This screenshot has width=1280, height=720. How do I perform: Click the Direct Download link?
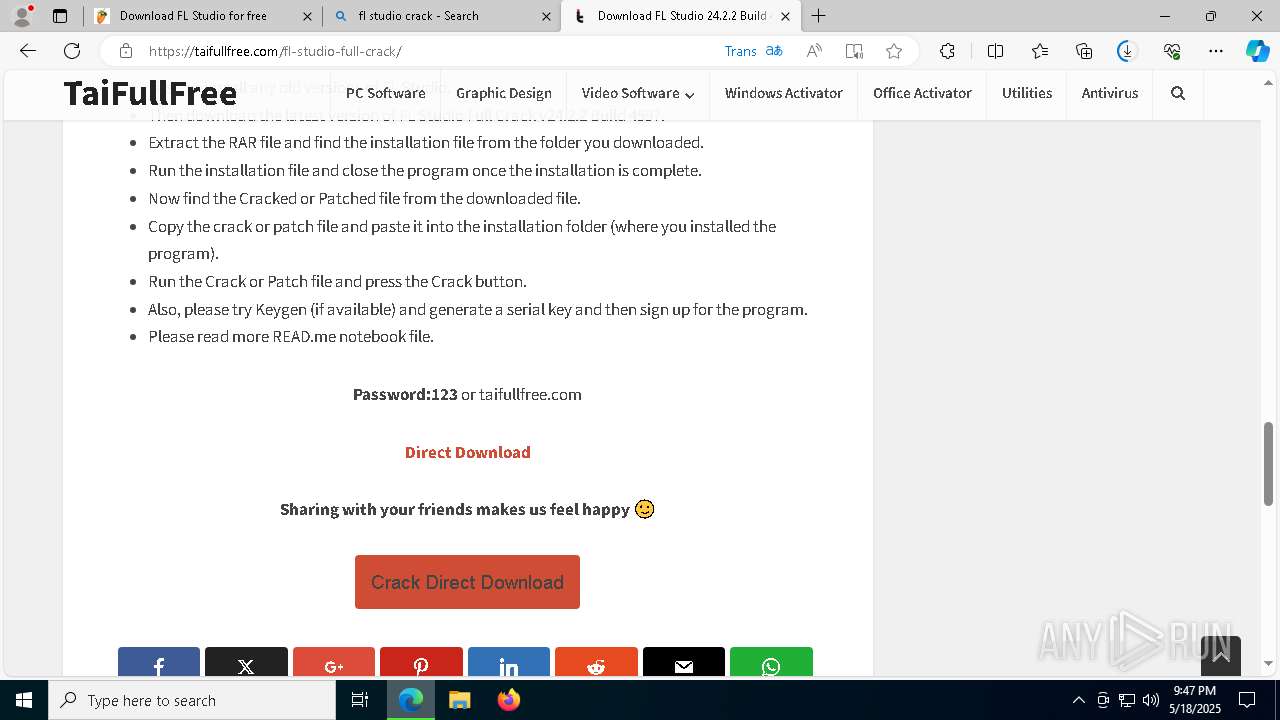click(x=467, y=452)
